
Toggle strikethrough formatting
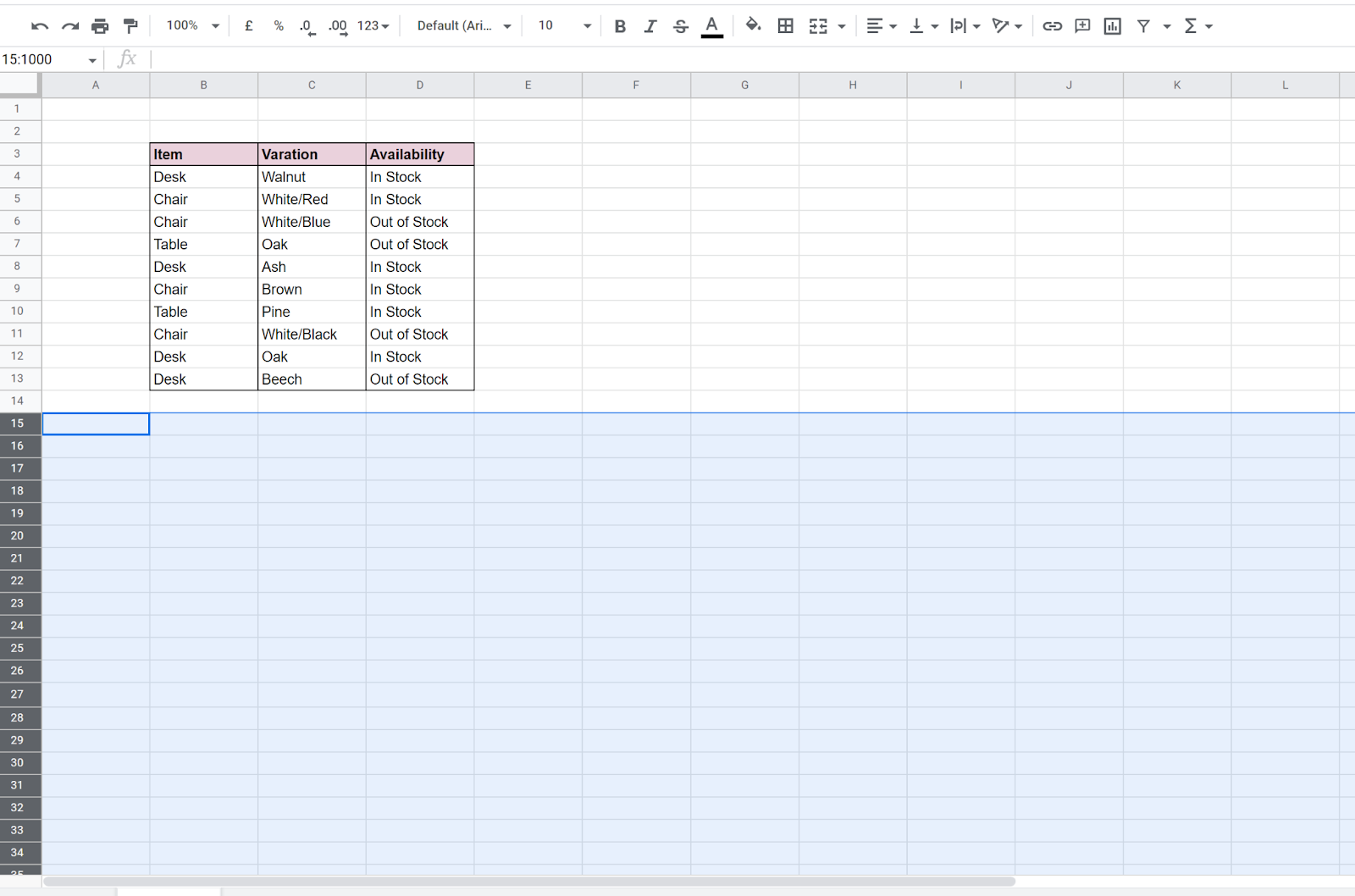pos(681,25)
